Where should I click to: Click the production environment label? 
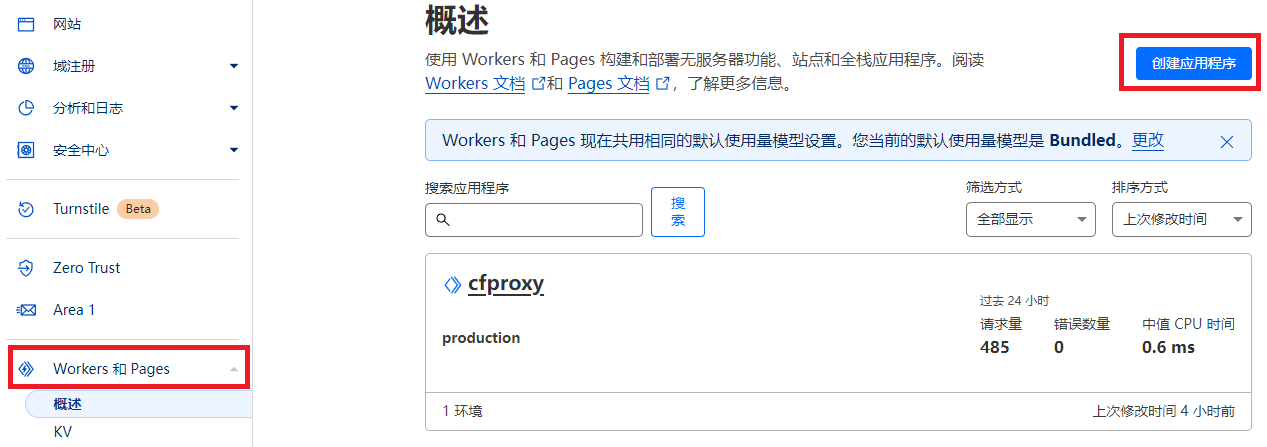pyautogui.click(x=481, y=338)
